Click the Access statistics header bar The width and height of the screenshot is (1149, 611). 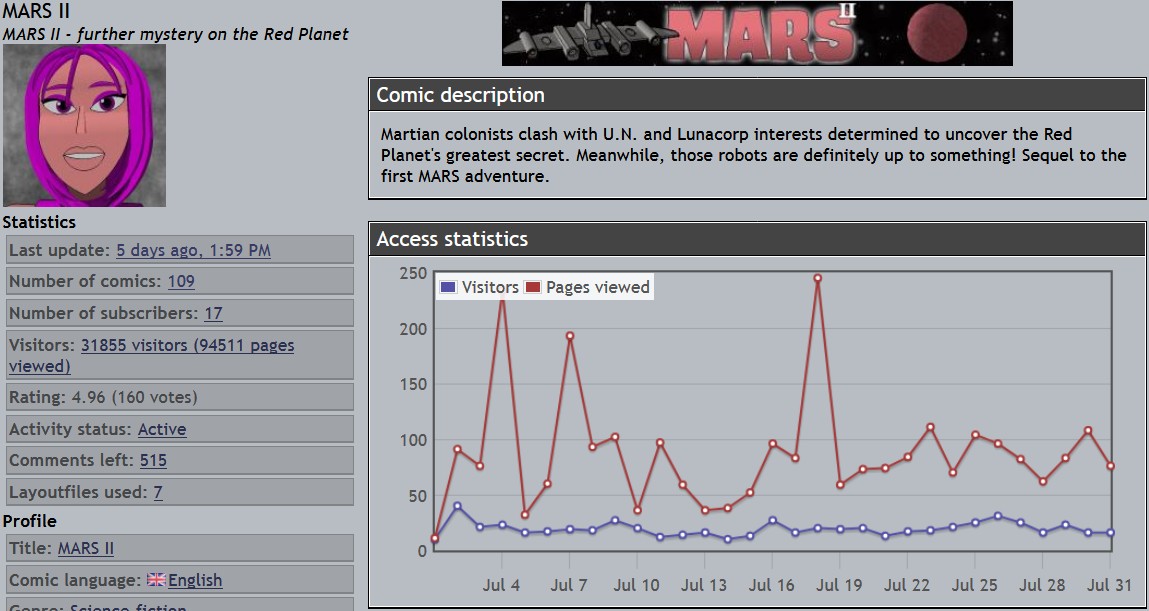tap(757, 239)
